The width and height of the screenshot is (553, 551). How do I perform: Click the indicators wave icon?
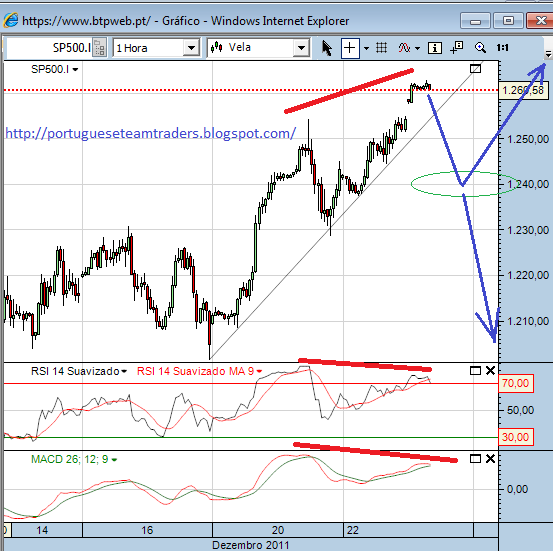click(x=404, y=47)
